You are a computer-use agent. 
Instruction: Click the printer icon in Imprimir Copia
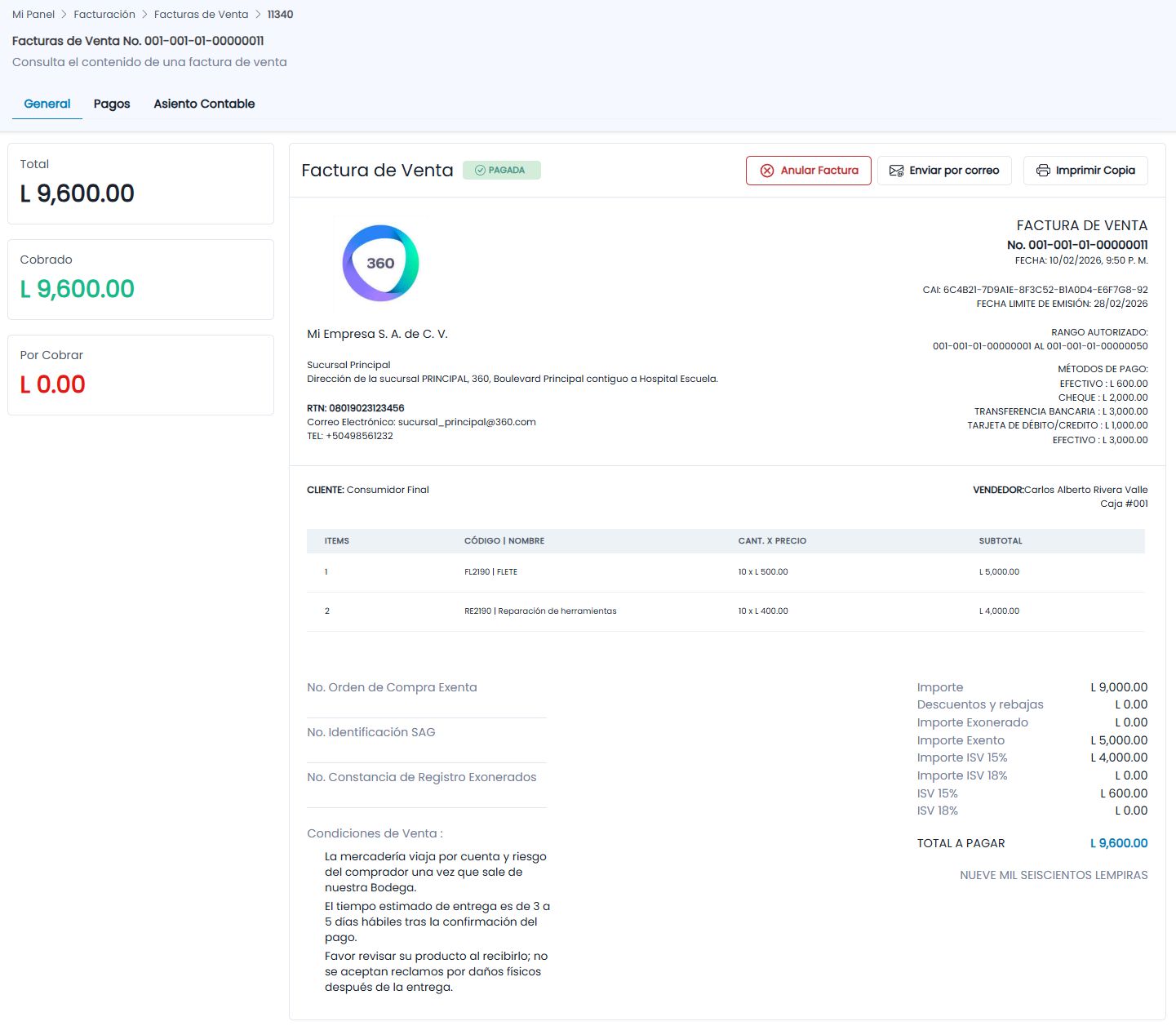click(x=1043, y=171)
